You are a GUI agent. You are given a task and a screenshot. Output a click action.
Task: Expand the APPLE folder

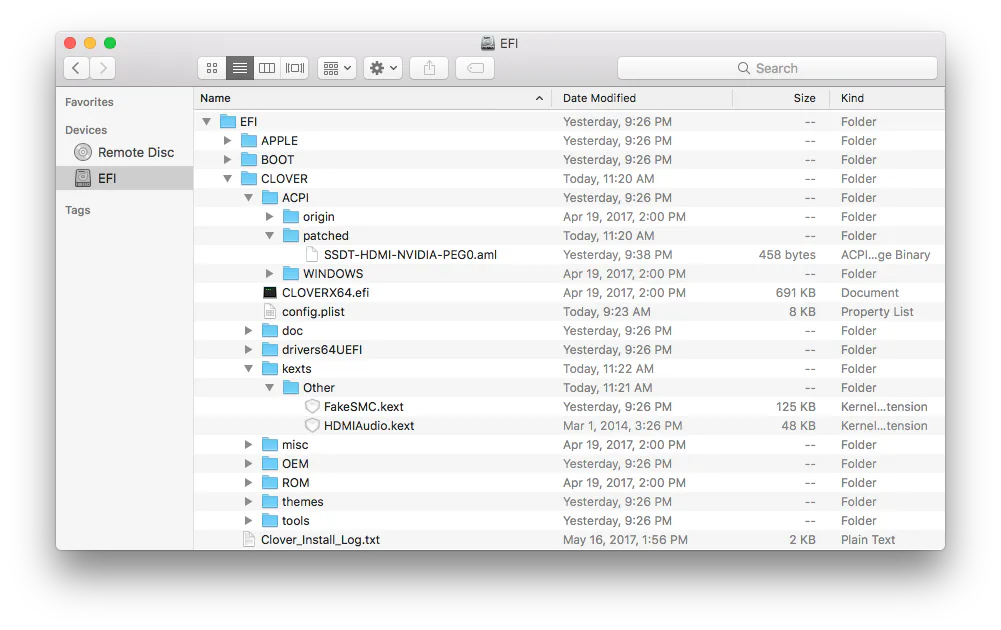click(x=227, y=140)
